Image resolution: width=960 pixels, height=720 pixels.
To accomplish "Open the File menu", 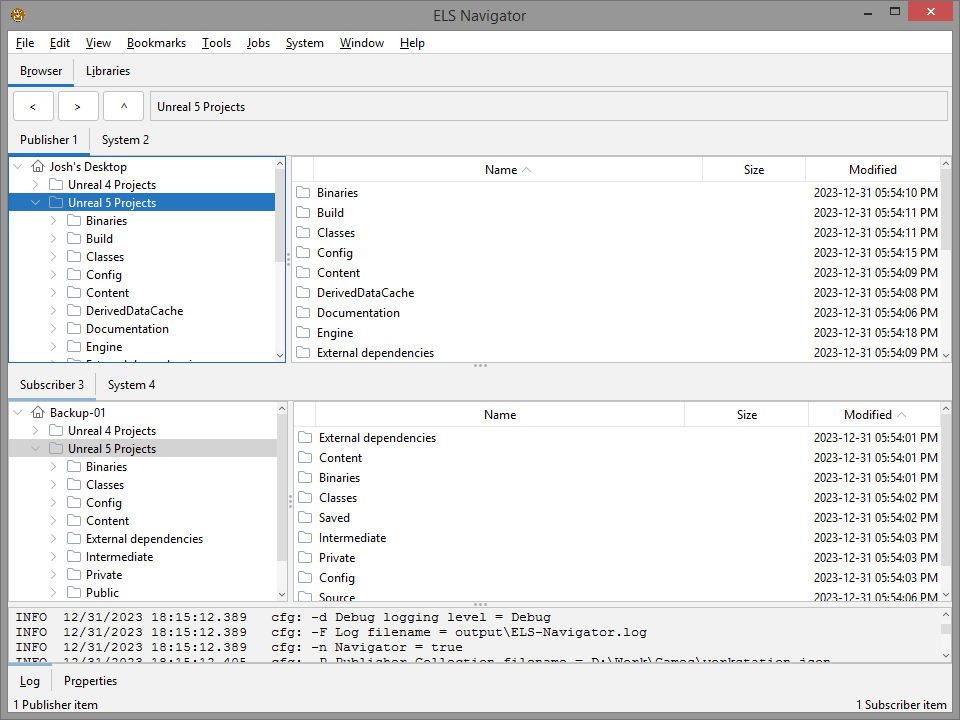I will tap(25, 43).
